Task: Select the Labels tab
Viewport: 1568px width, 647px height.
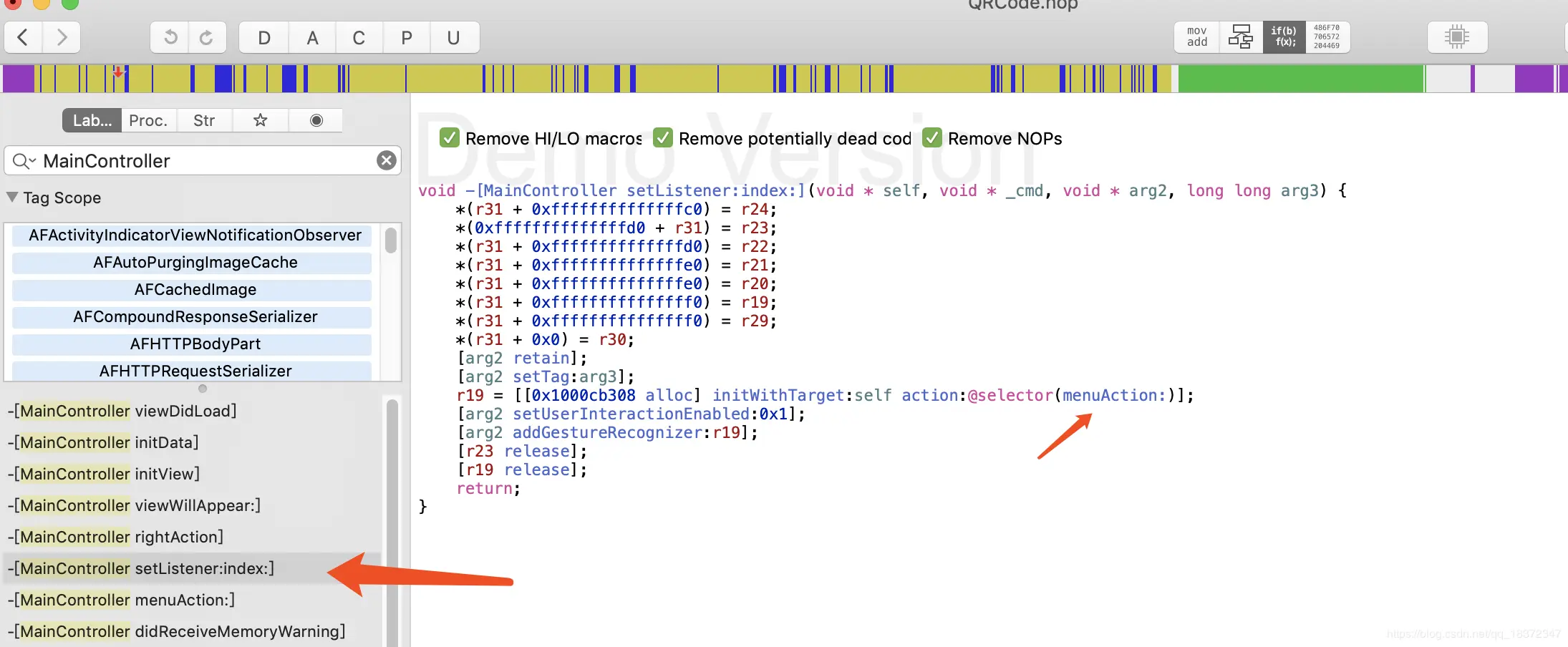Action: 92,120
